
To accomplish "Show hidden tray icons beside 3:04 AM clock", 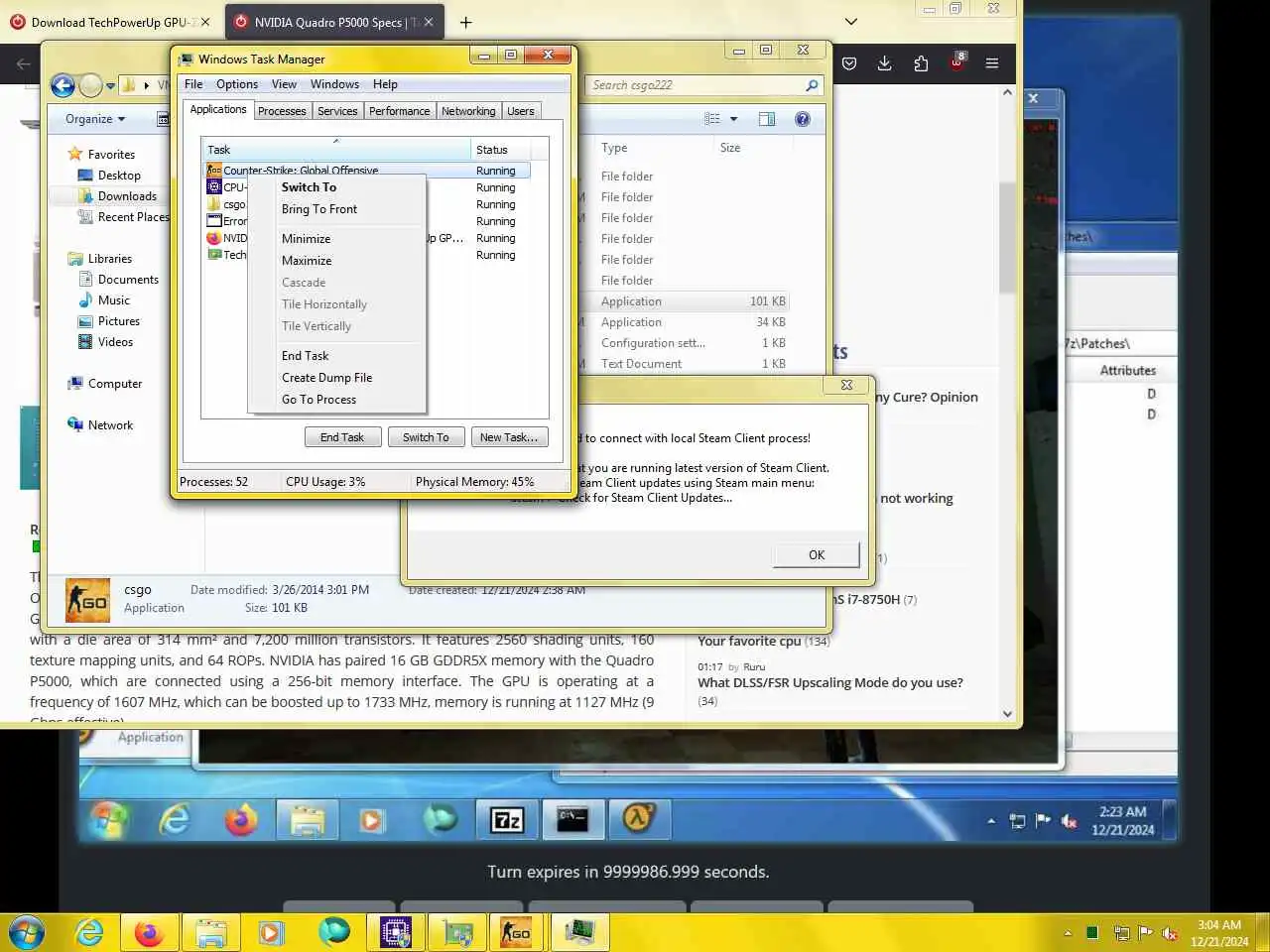I will point(1068,933).
